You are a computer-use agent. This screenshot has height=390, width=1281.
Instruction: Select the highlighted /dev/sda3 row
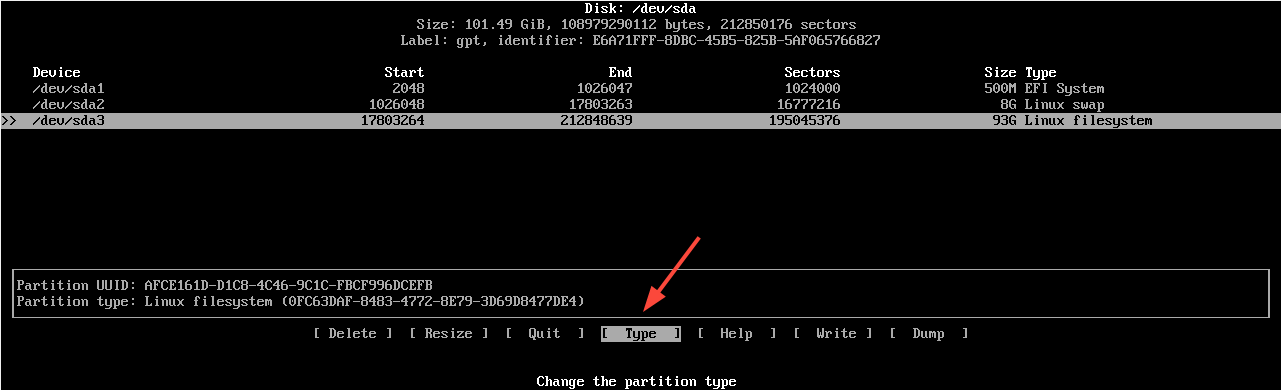click(x=640, y=121)
